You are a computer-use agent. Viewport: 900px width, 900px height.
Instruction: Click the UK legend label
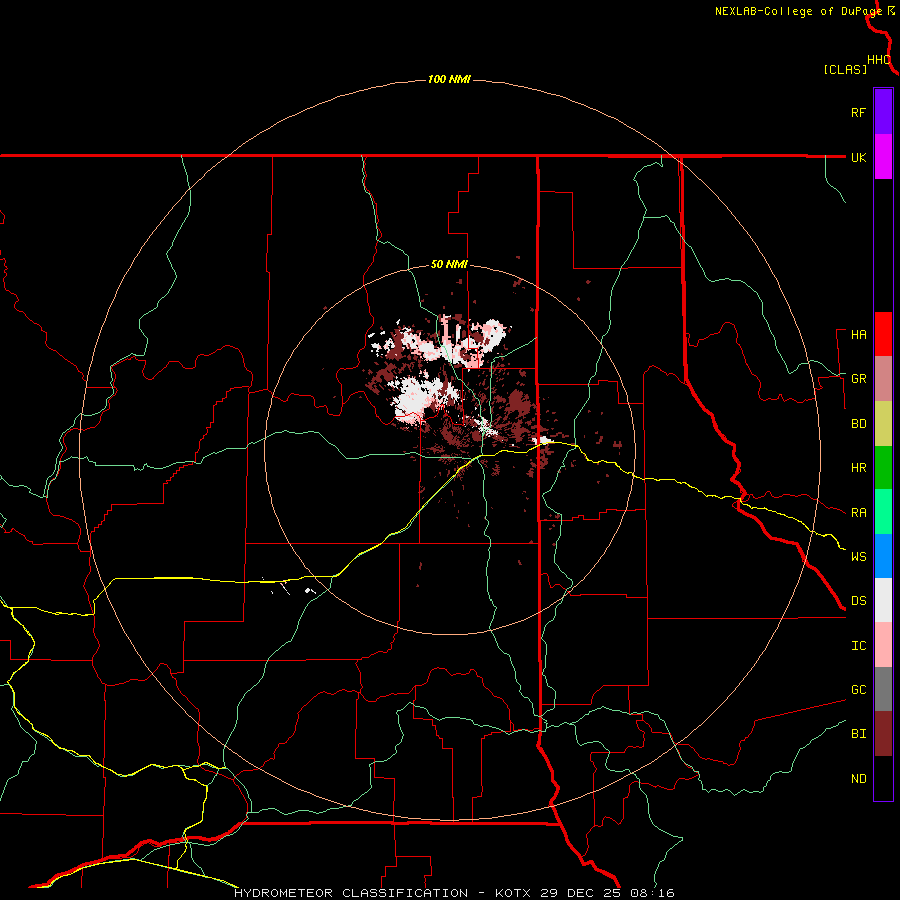pos(858,157)
